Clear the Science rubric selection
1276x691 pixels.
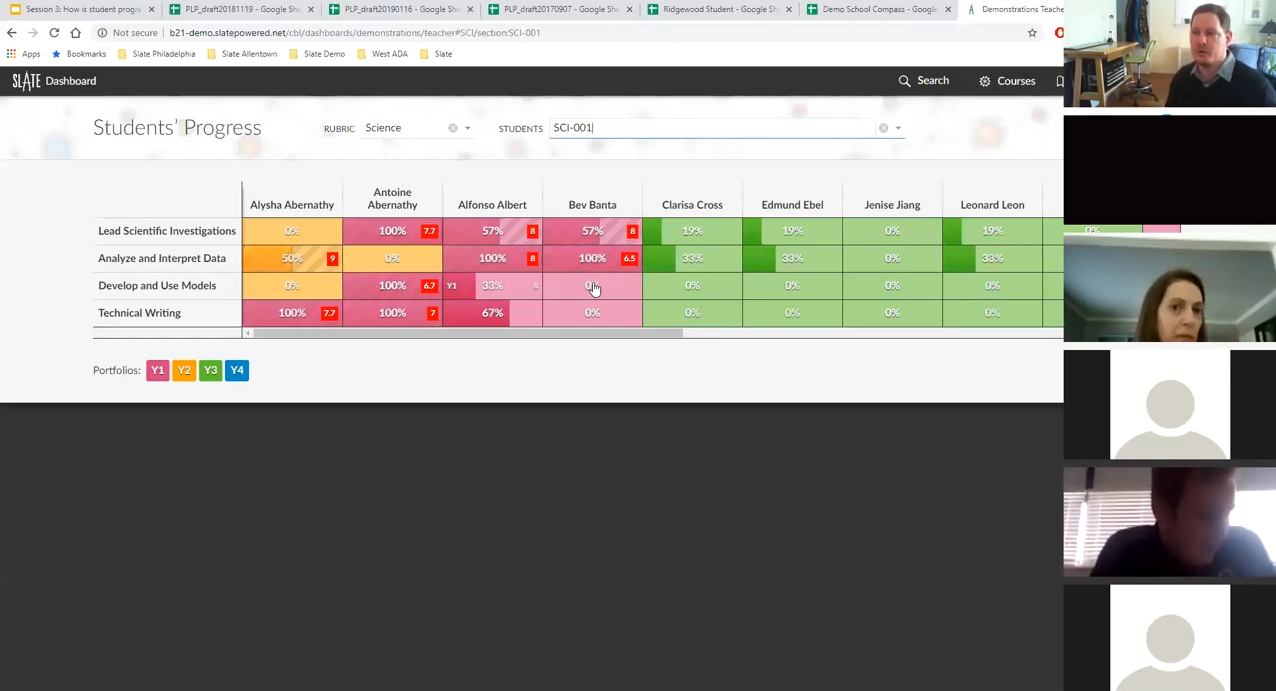(x=453, y=128)
